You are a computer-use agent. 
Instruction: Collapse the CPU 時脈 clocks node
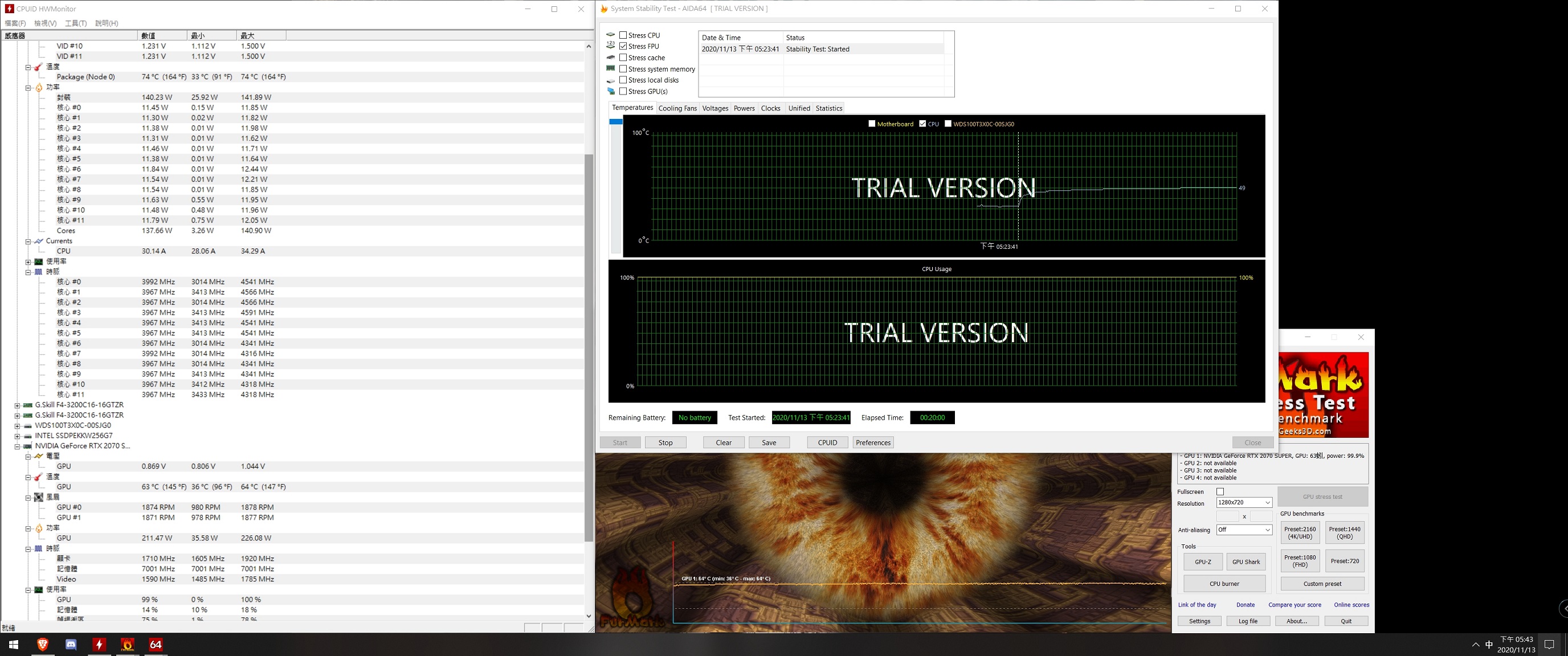tap(28, 272)
